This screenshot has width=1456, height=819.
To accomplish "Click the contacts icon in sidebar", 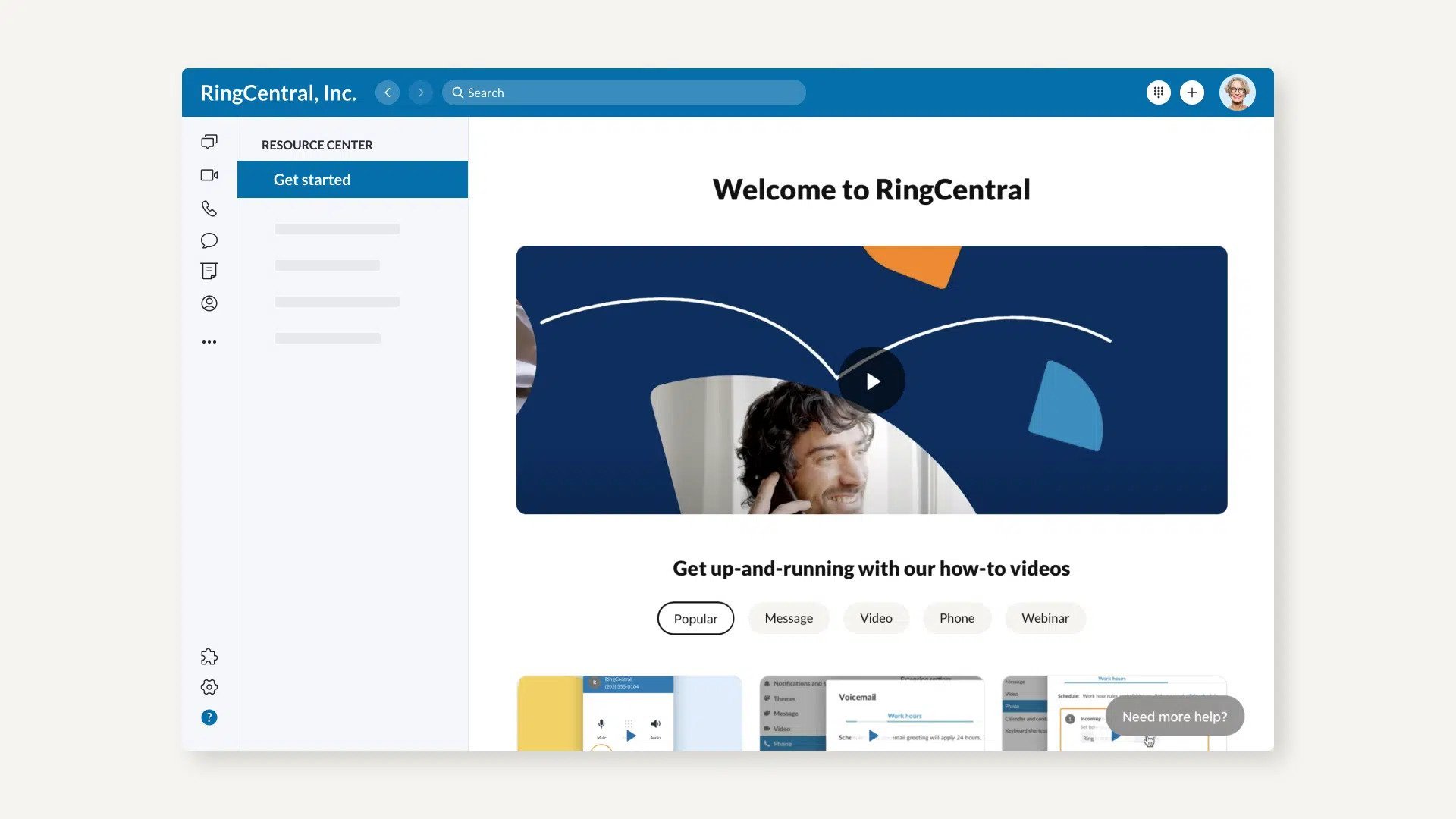I will pos(209,303).
